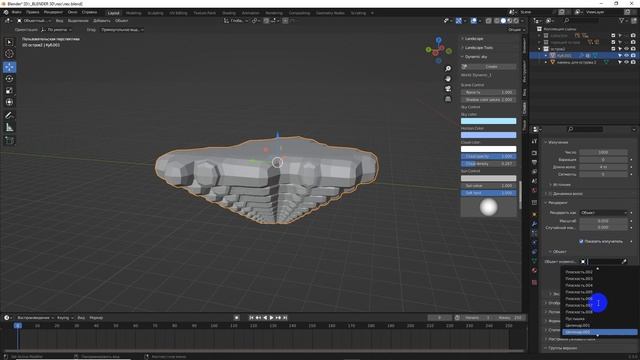The width and height of the screenshot is (640, 360).
Task: Hide the stones collection row eye icon
Action: coord(627,62)
